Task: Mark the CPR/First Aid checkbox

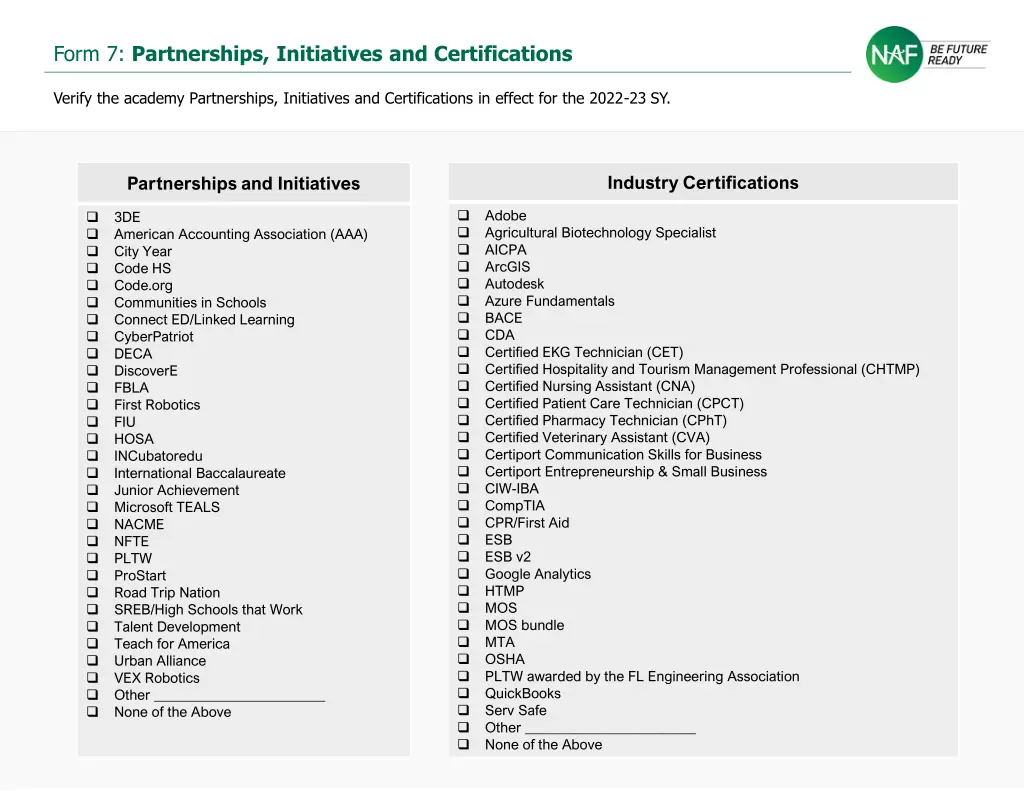Action: tap(463, 522)
